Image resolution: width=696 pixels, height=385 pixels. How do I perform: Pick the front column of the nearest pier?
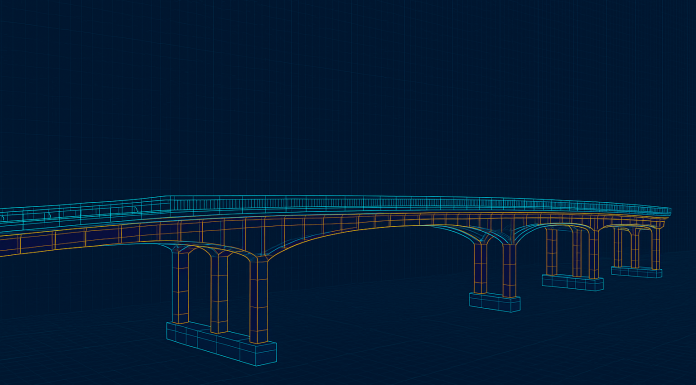tap(258, 301)
